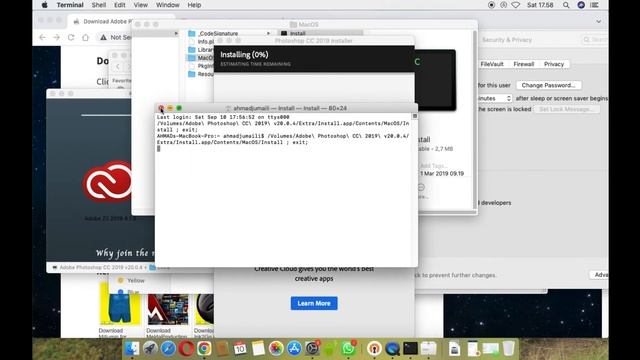Click the Terminal window title bar
The width and height of the screenshot is (640, 360).
286,108
